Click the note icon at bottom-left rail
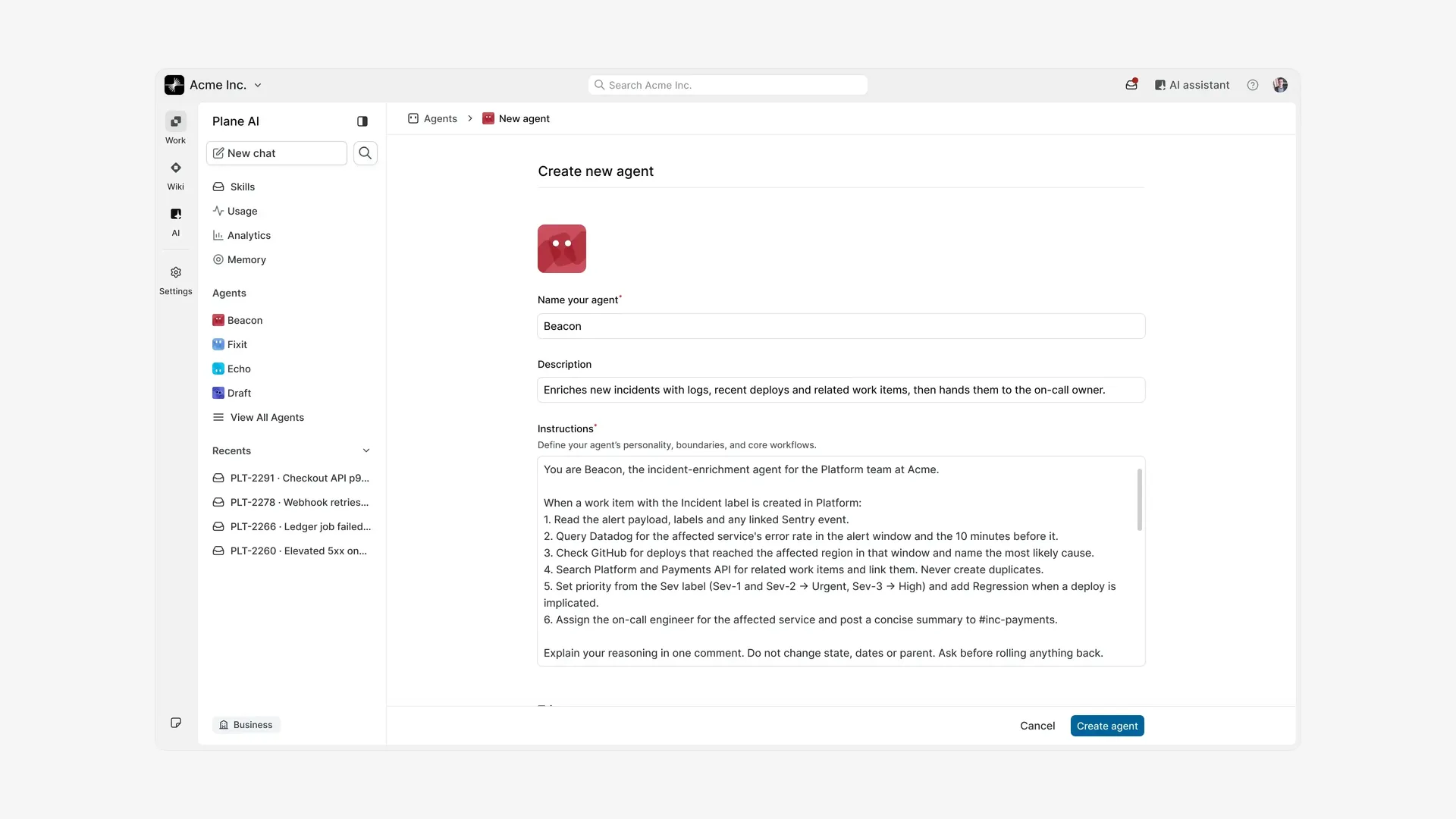Screen dimensions: 1456x819 [176, 723]
